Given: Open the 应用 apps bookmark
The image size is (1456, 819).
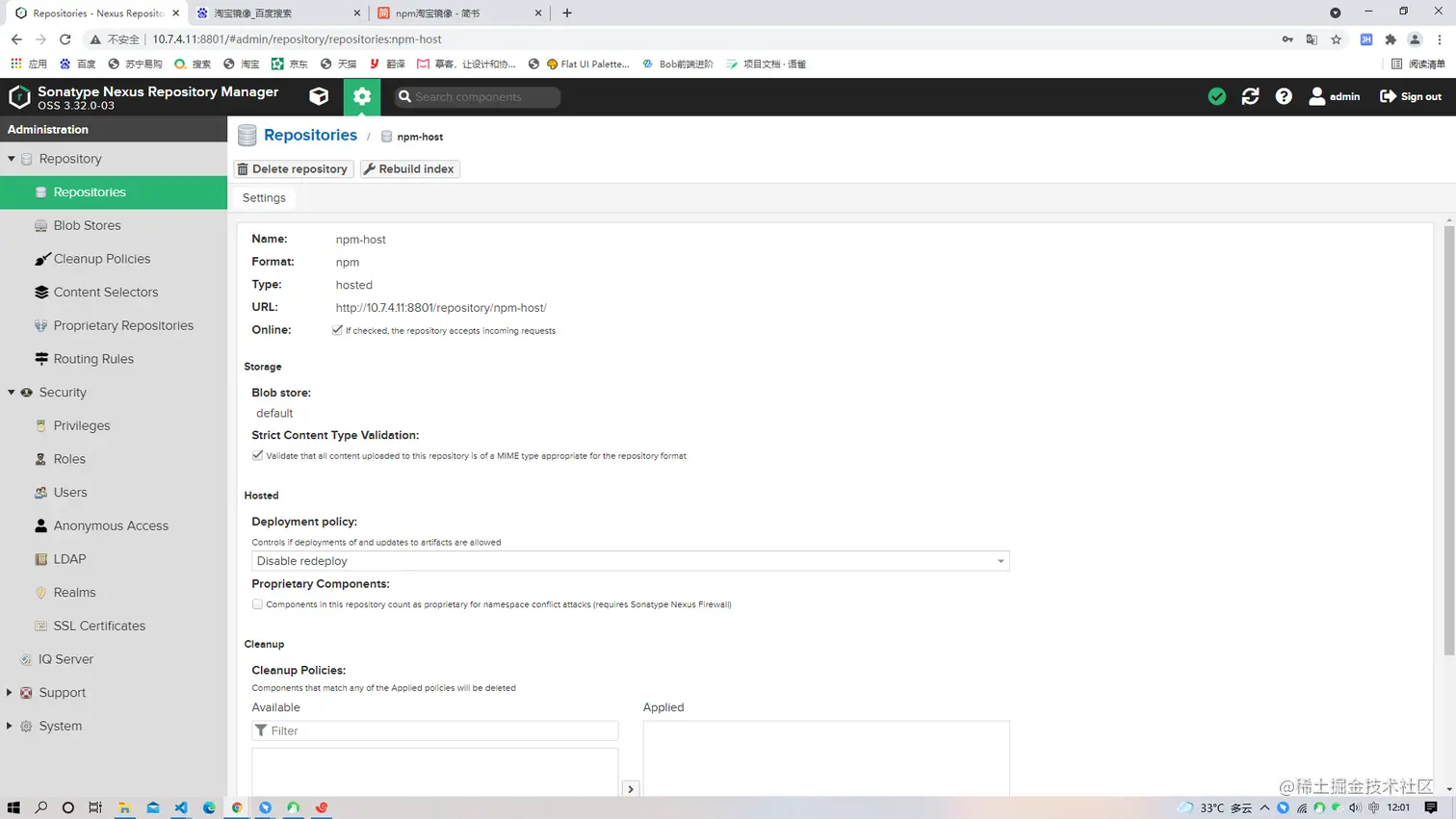Looking at the screenshot, I should (x=29, y=64).
